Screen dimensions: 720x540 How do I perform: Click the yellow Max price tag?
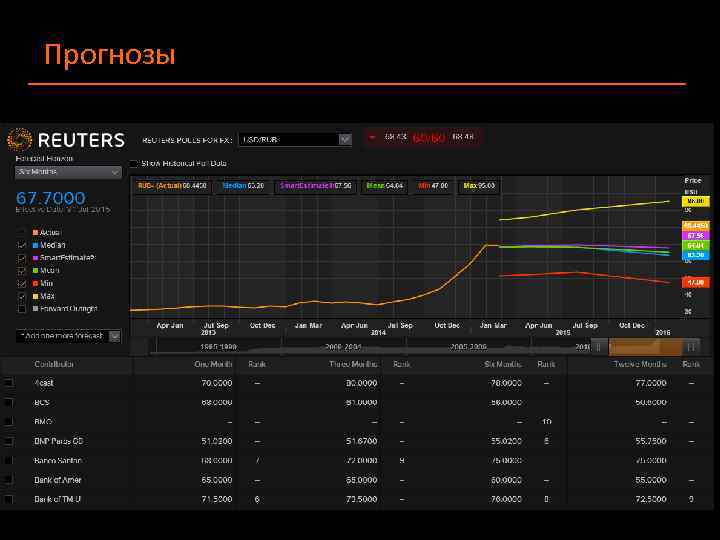click(696, 202)
